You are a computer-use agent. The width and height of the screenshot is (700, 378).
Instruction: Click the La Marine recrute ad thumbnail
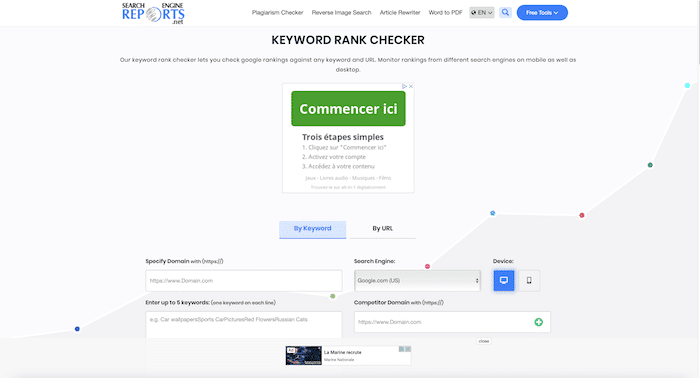pos(304,356)
